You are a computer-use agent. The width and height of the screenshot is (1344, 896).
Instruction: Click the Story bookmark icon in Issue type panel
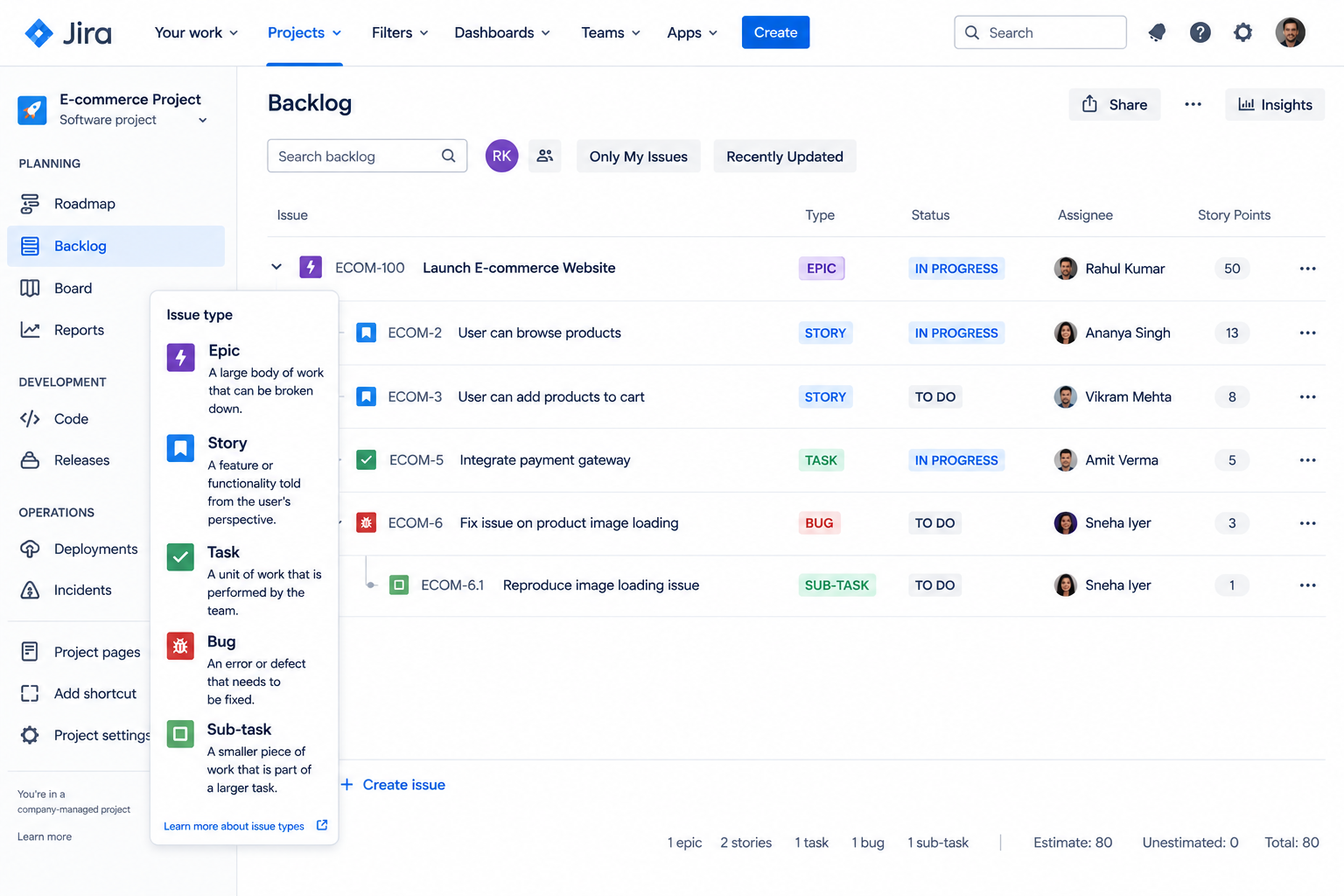(180, 449)
